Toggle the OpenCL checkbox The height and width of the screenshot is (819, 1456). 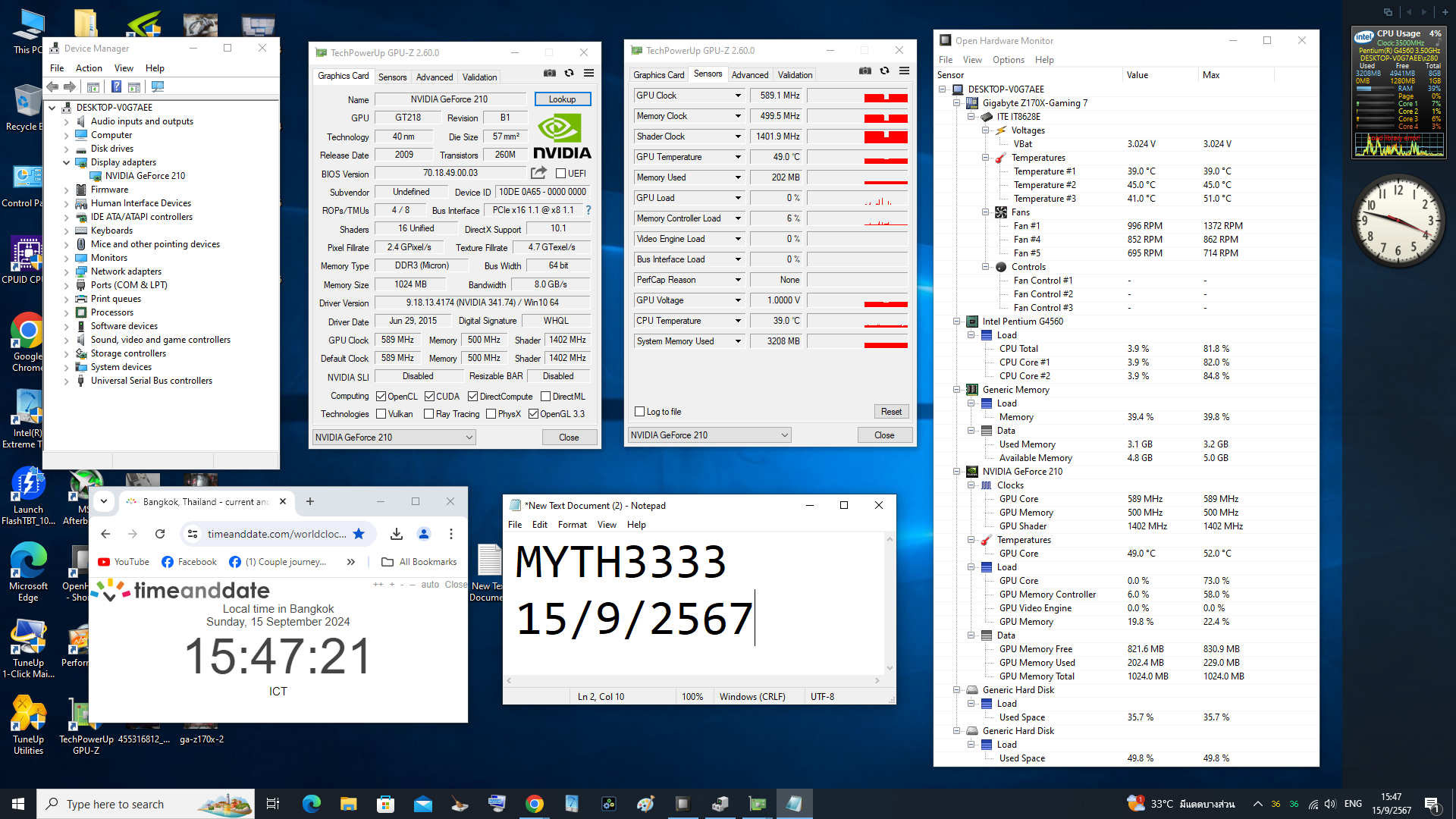click(x=381, y=397)
